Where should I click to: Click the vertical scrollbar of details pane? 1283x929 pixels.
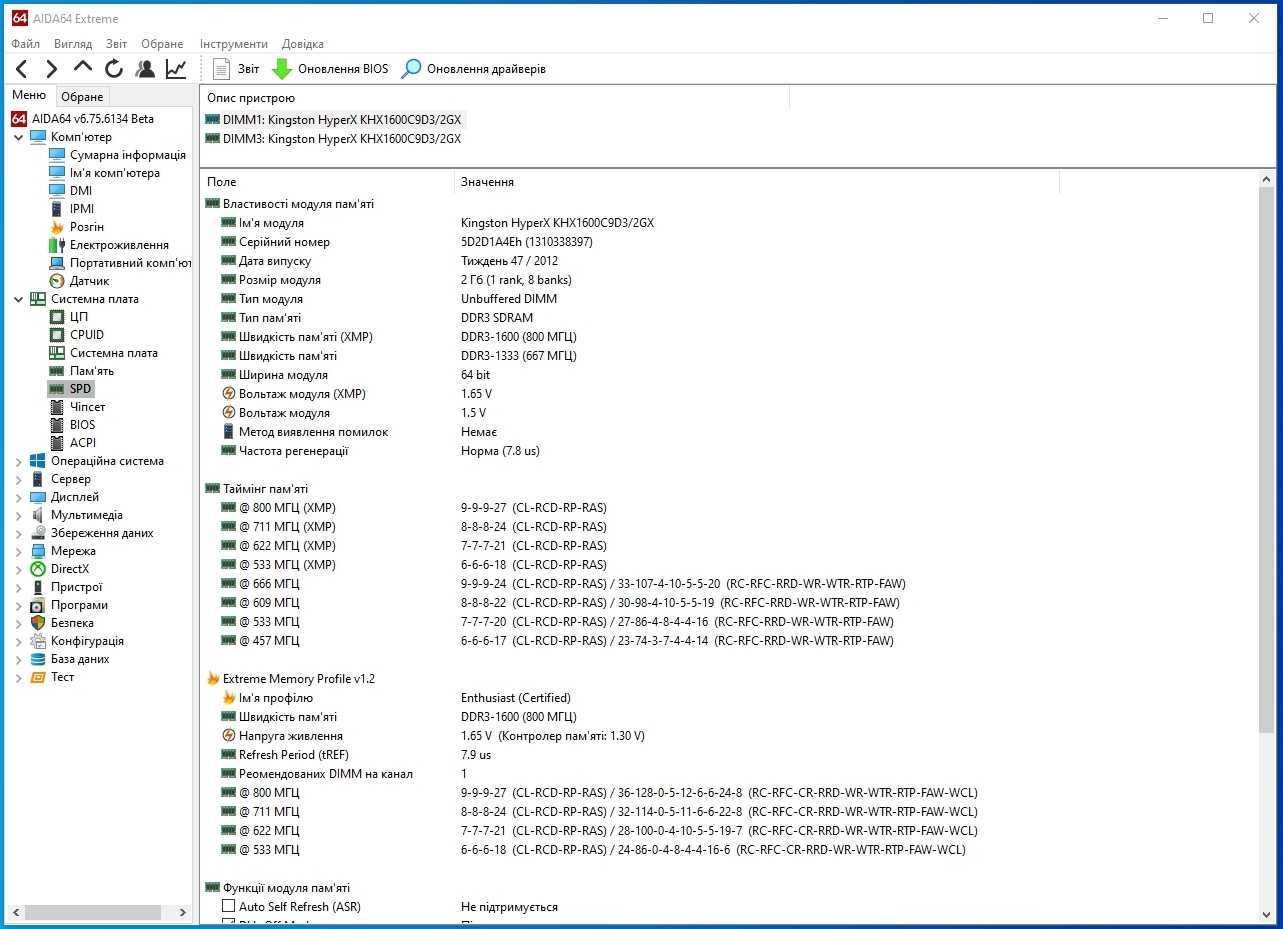pyautogui.click(x=1266, y=460)
